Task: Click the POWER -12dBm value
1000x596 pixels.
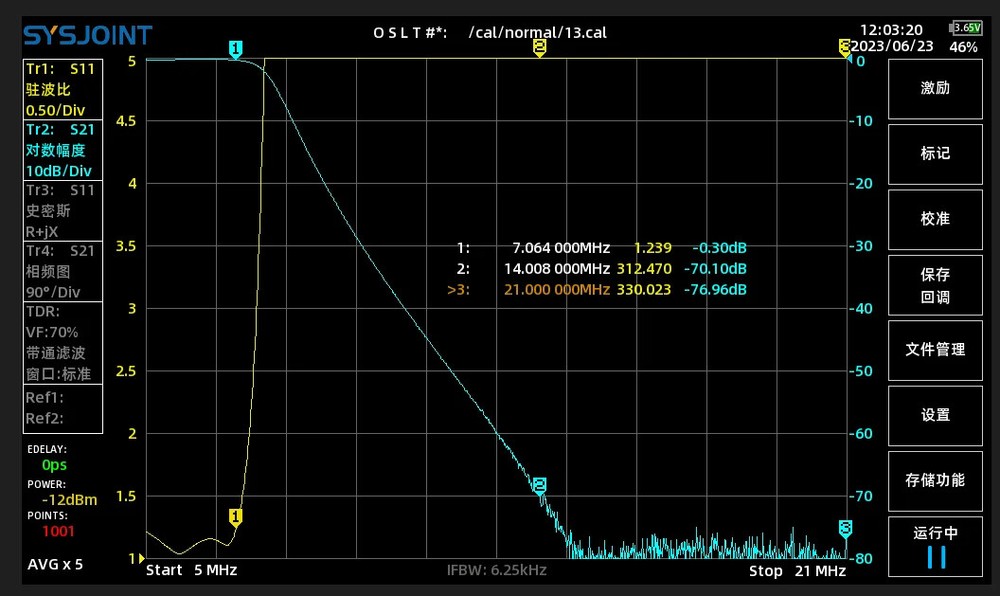Action: point(70,500)
